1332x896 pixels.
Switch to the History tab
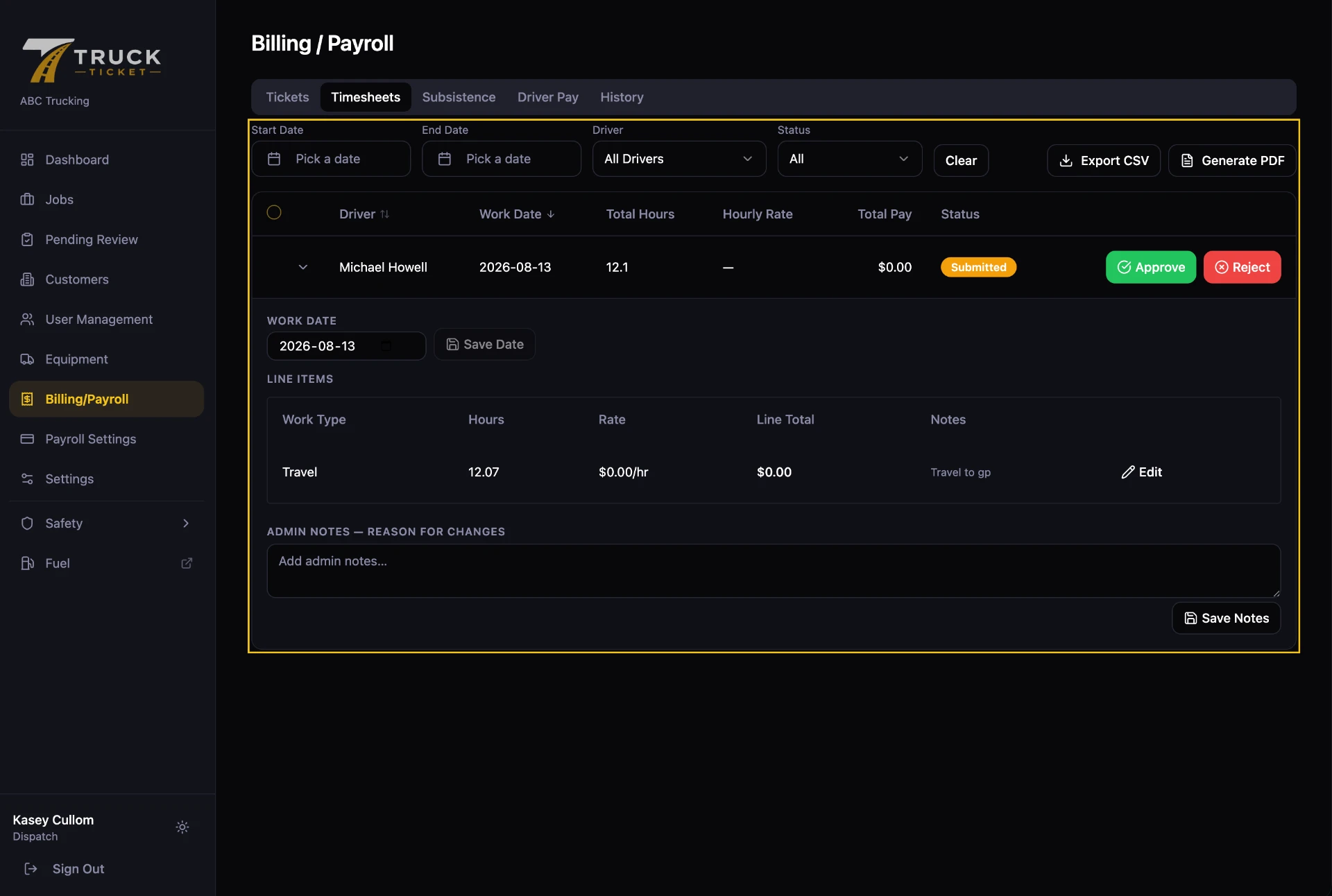point(622,97)
